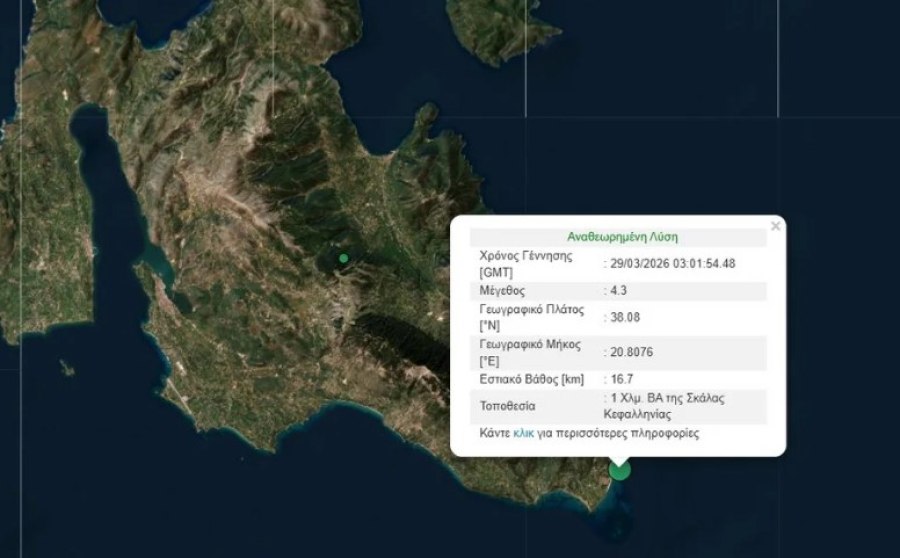Click the origin time value 29/03/2026 03:01:54.48
This screenshot has width=900, height=558.
click(x=673, y=264)
